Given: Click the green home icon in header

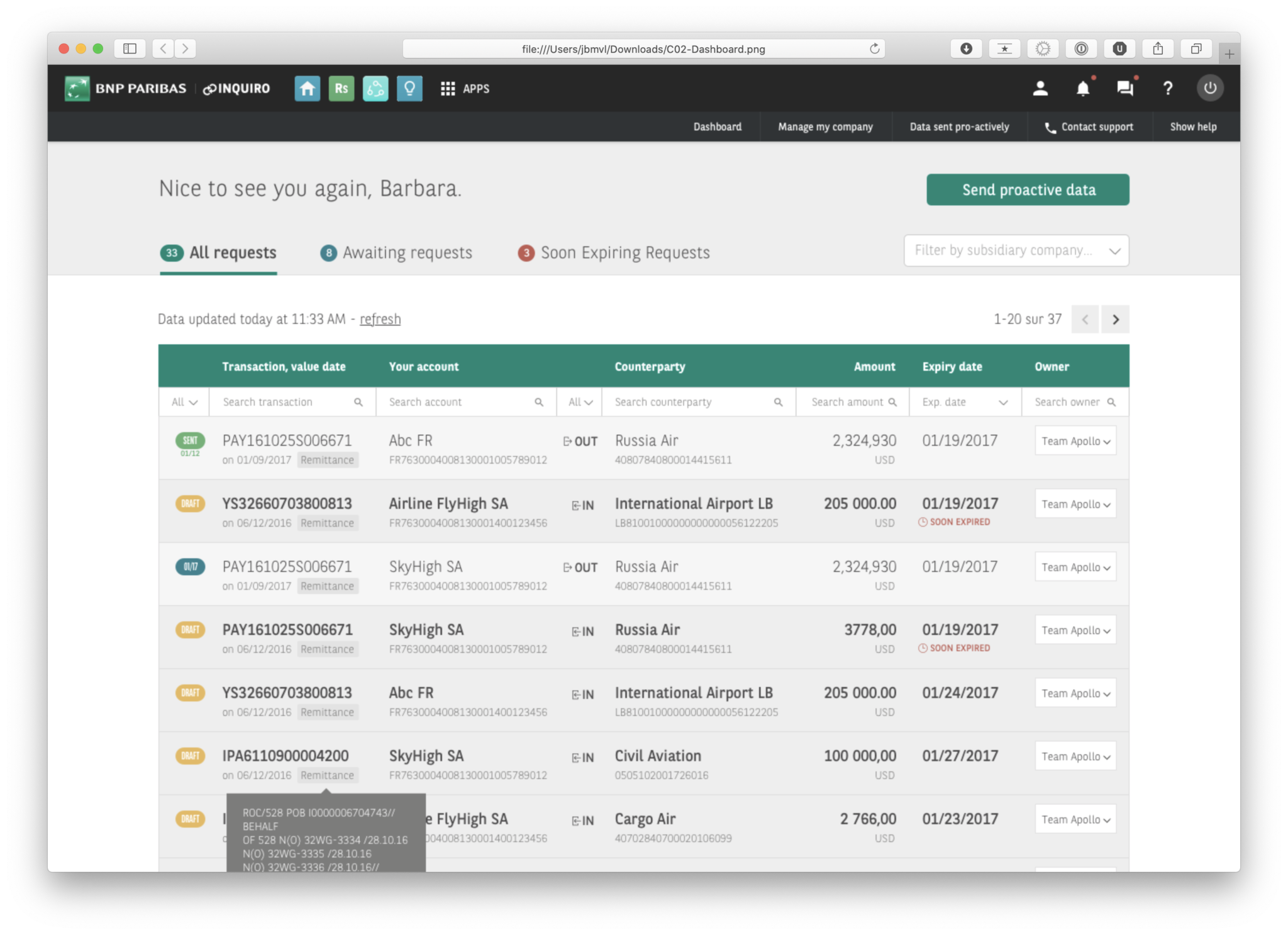Looking at the screenshot, I should point(307,89).
